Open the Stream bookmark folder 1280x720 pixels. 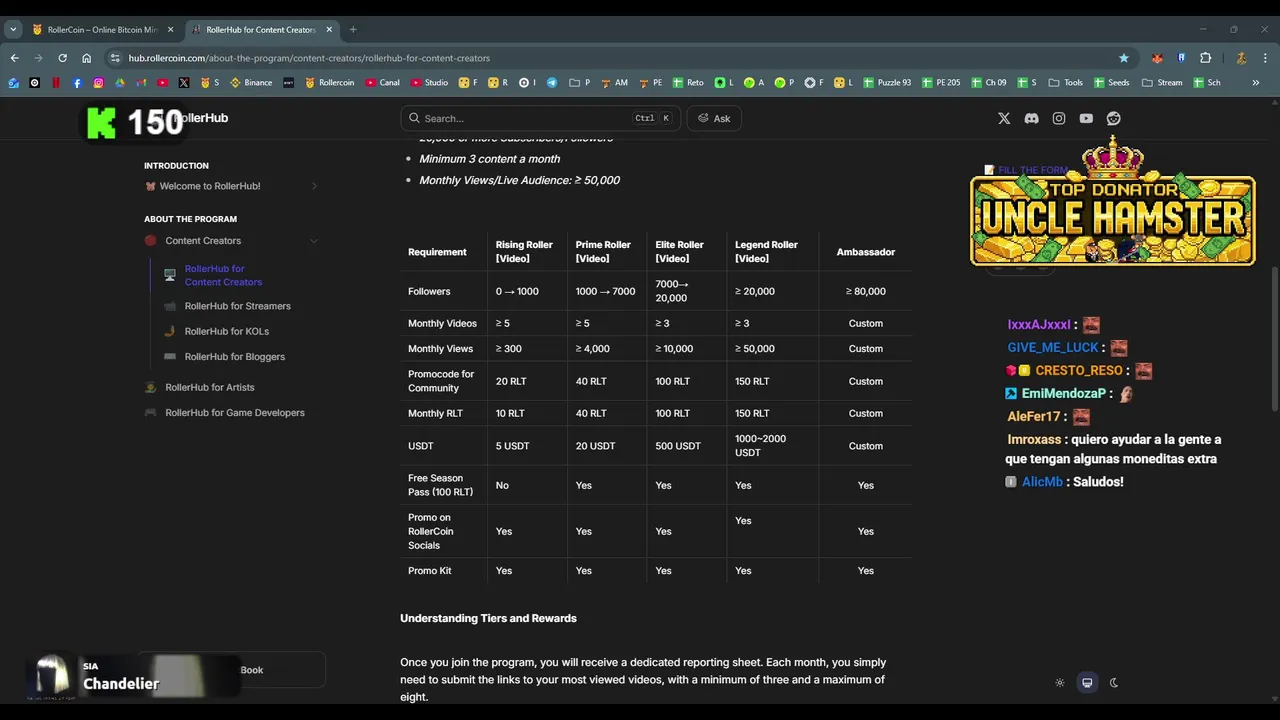coord(1162,83)
